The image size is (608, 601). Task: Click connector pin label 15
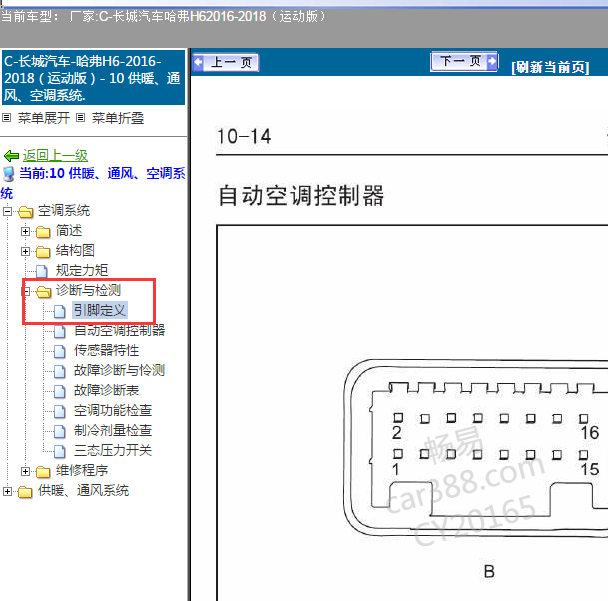pyautogui.click(x=589, y=470)
